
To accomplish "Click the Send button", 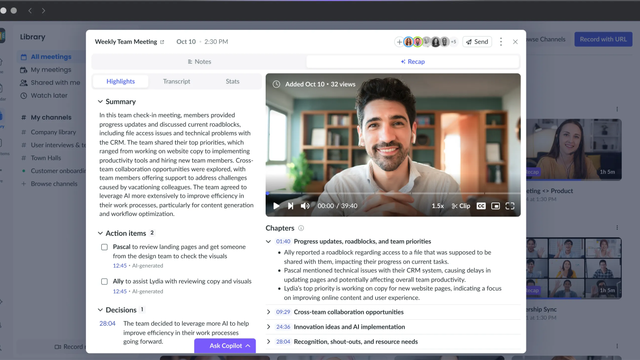I will click(477, 42).
